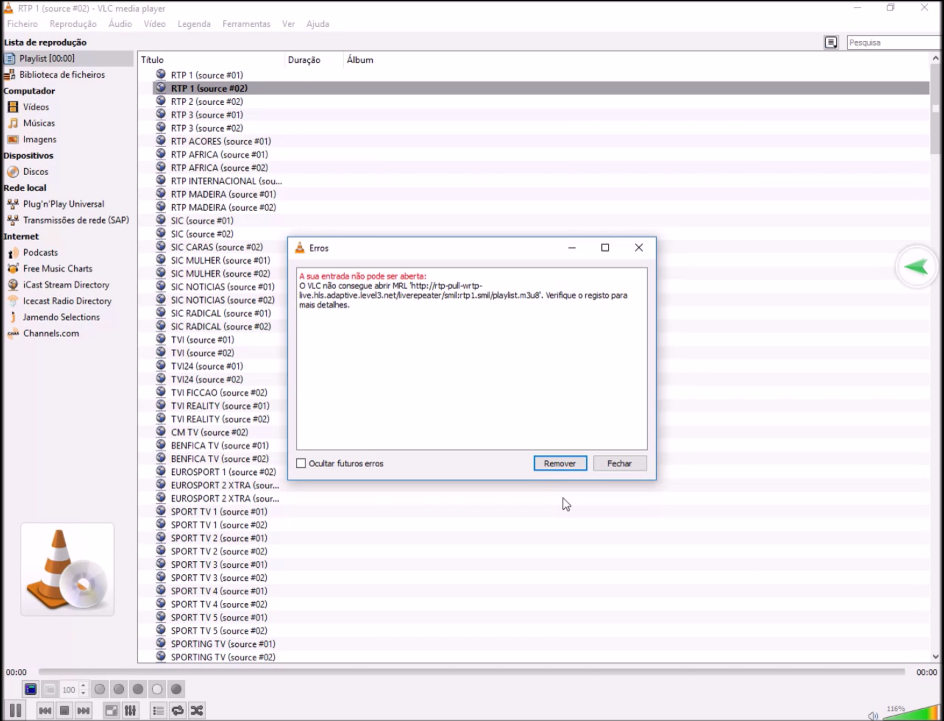Open the Ver menu
Screen dimensions: 944x721
click(x=288, y=24)
